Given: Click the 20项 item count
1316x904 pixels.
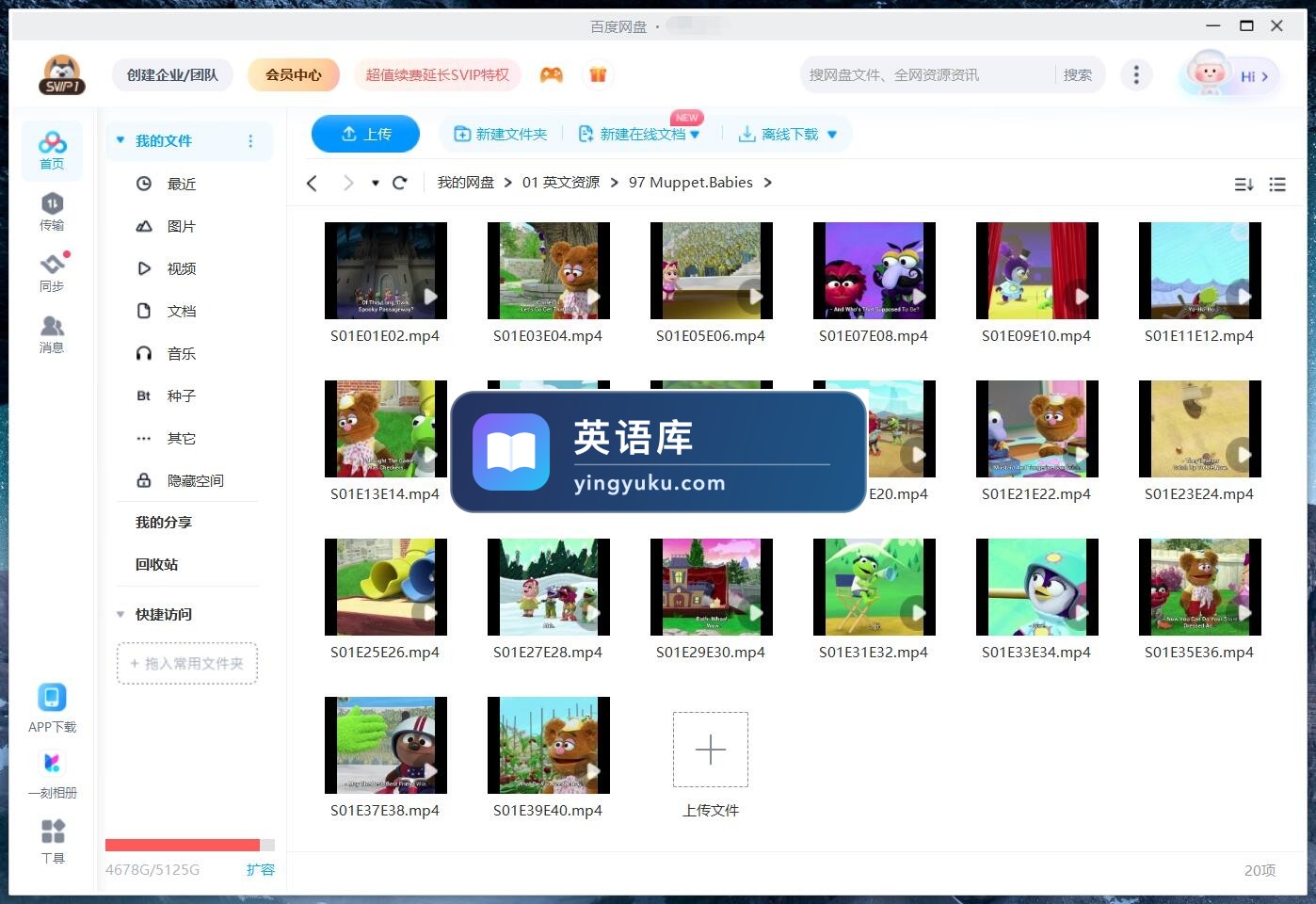Looking at the screenshot, I should pos(1260,870).
